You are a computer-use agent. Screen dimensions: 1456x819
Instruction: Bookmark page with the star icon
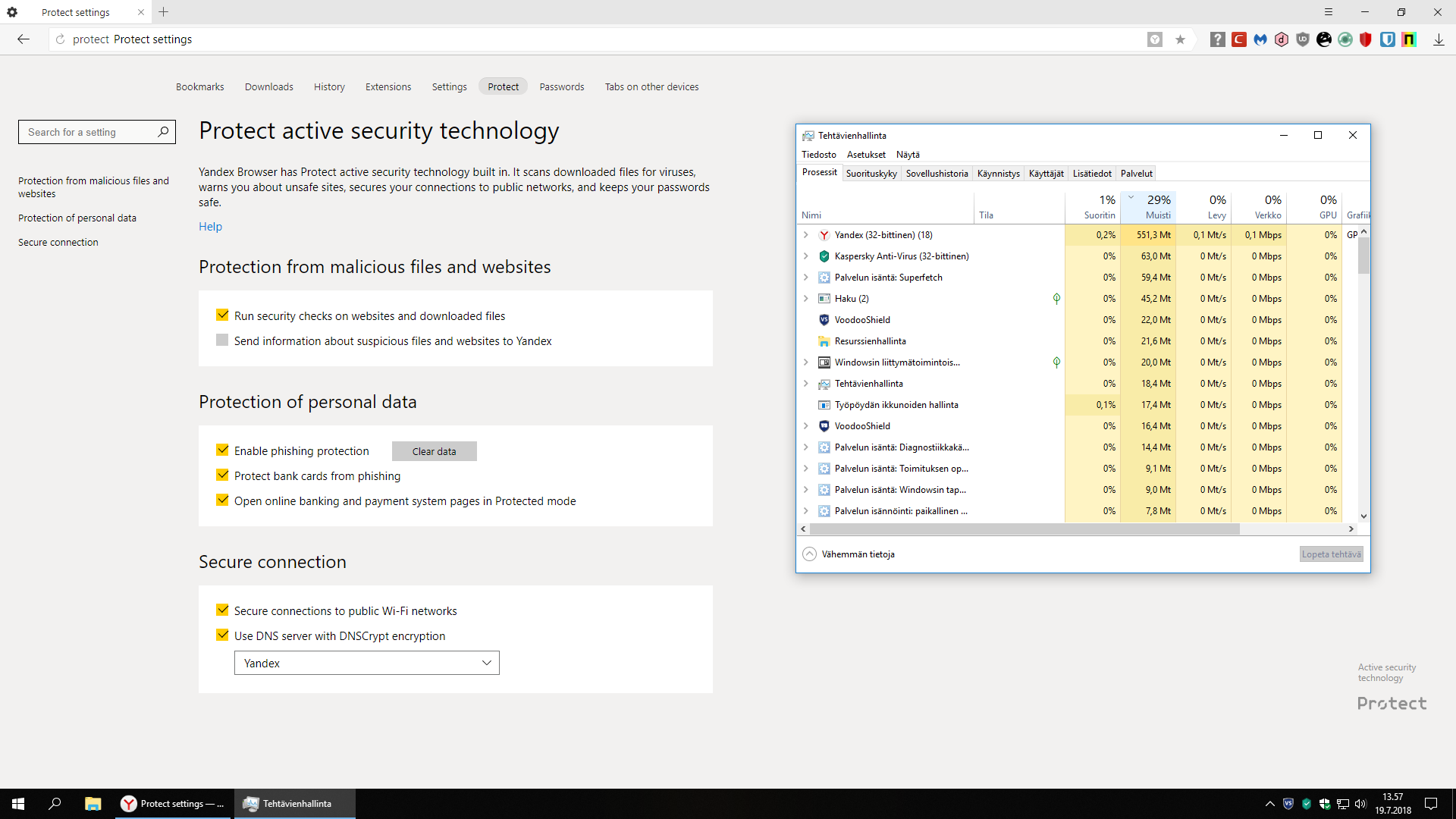coord(1180,39)
